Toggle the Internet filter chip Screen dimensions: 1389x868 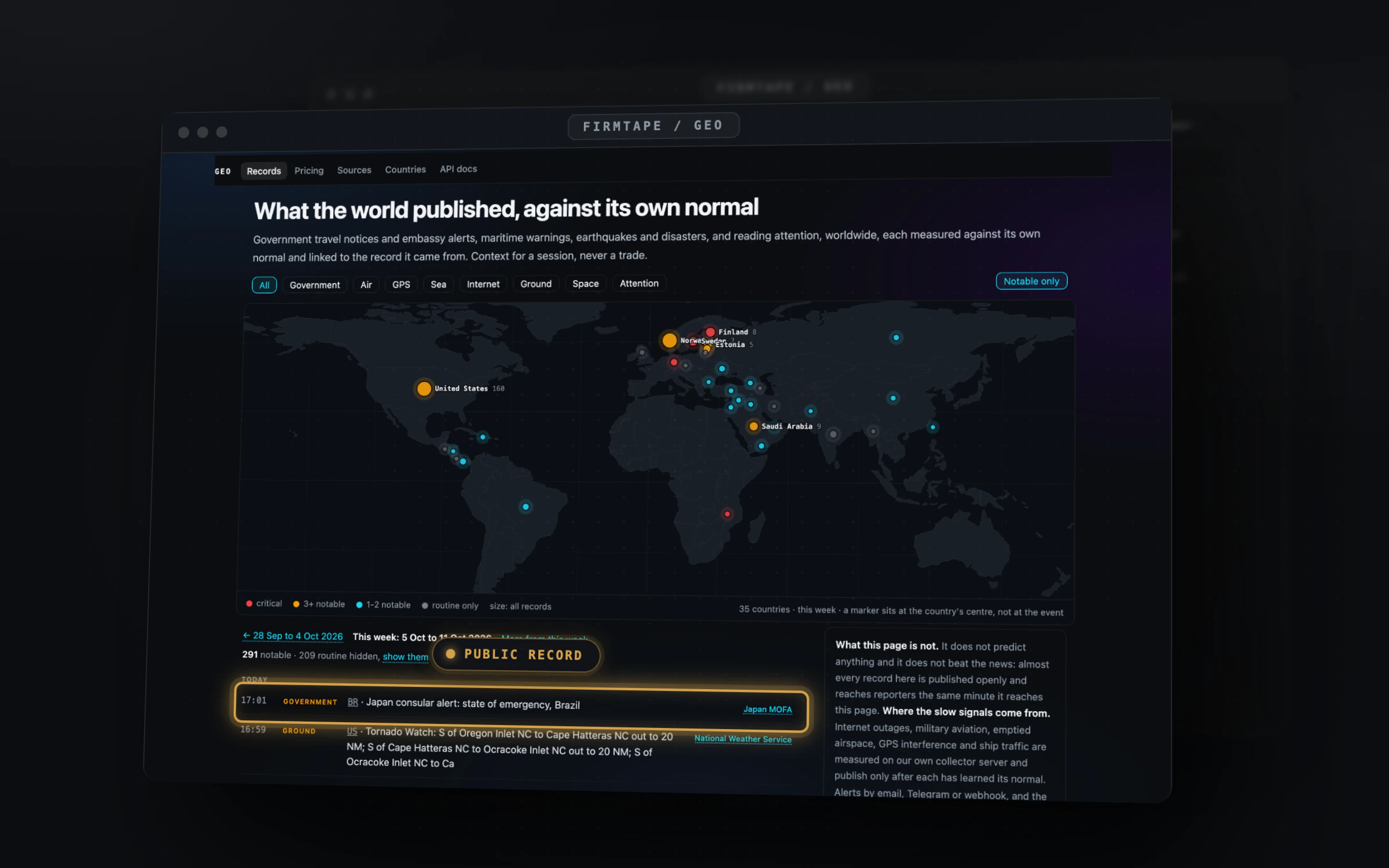tap(483, 284)
